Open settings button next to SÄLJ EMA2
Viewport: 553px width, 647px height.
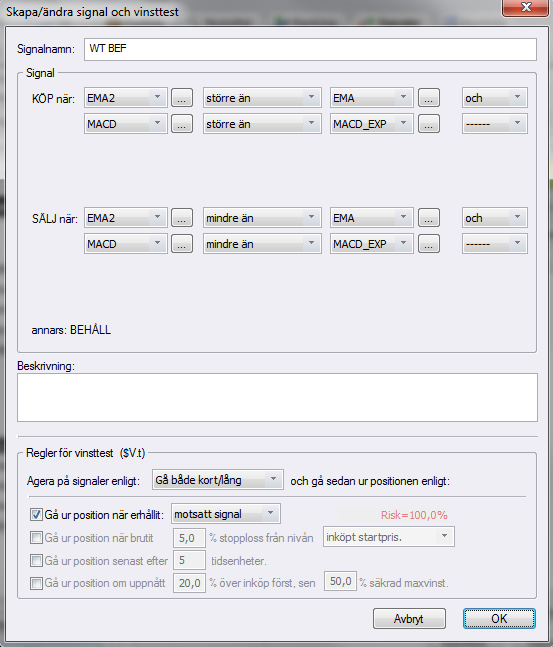coord(182,217)
